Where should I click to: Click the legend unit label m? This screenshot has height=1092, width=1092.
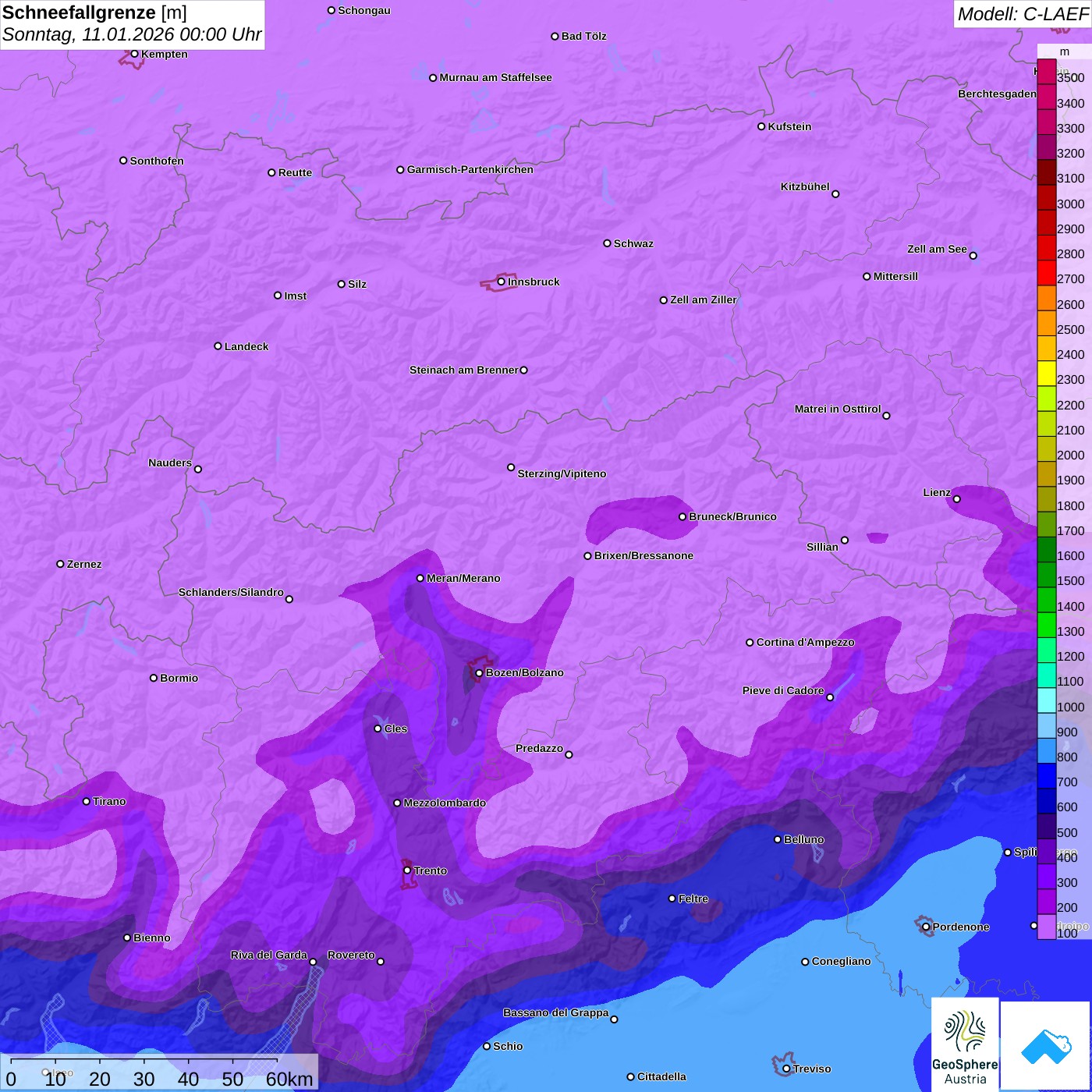[x=1065, y=51]
